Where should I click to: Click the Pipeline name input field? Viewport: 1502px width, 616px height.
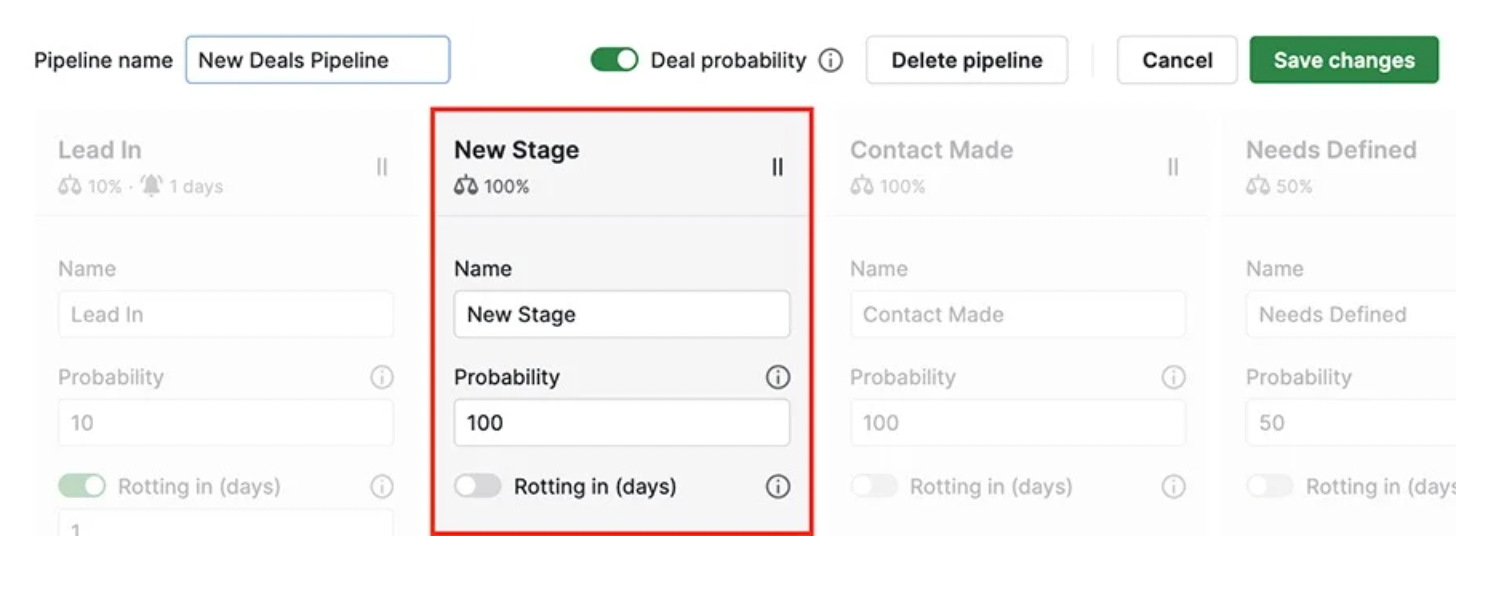click(x=317, y=60)
